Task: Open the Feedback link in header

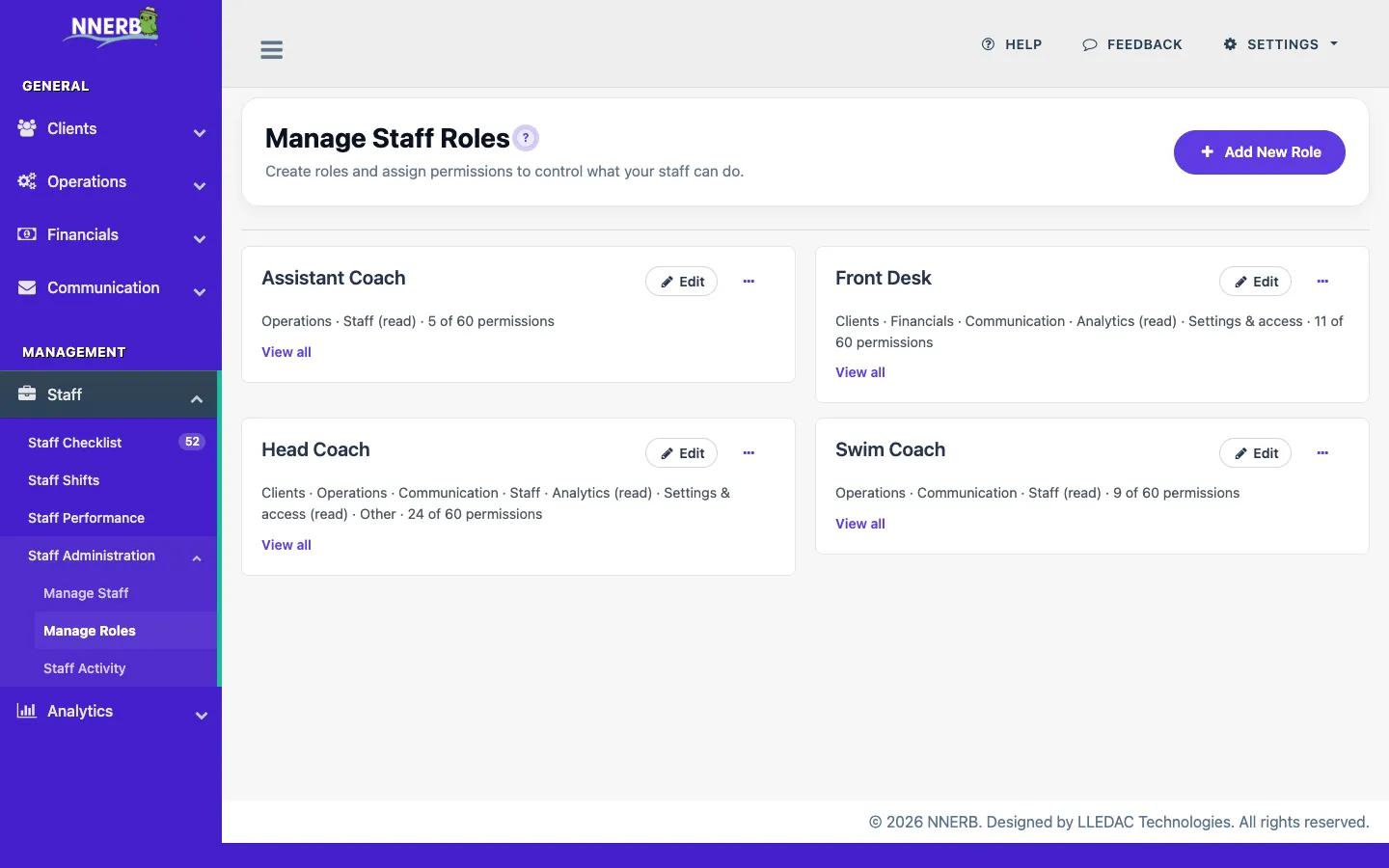Action: point(1132,44)
